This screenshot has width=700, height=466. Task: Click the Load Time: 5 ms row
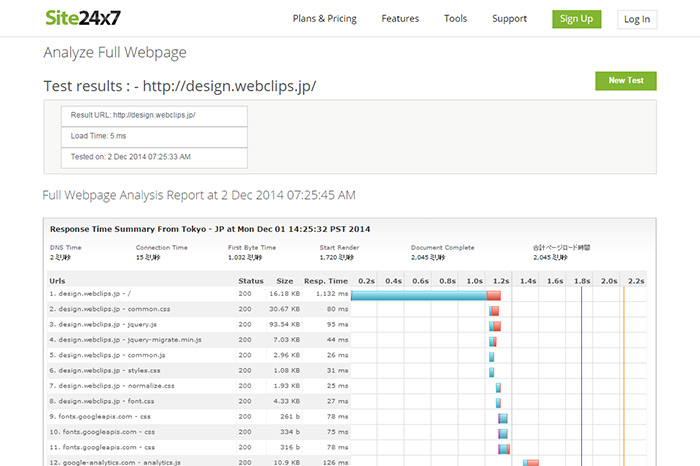154,137
